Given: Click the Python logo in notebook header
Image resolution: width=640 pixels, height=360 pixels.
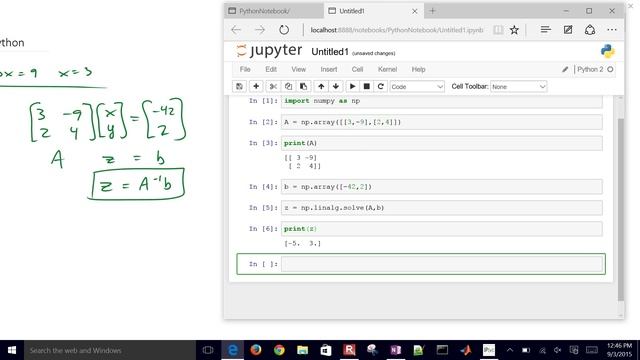Looking at the screenshot, I should click(607, 51).
